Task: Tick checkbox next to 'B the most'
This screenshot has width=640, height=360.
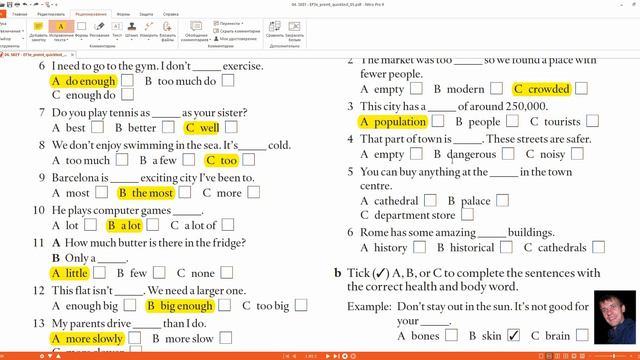Action: click(x=184, y=192)
